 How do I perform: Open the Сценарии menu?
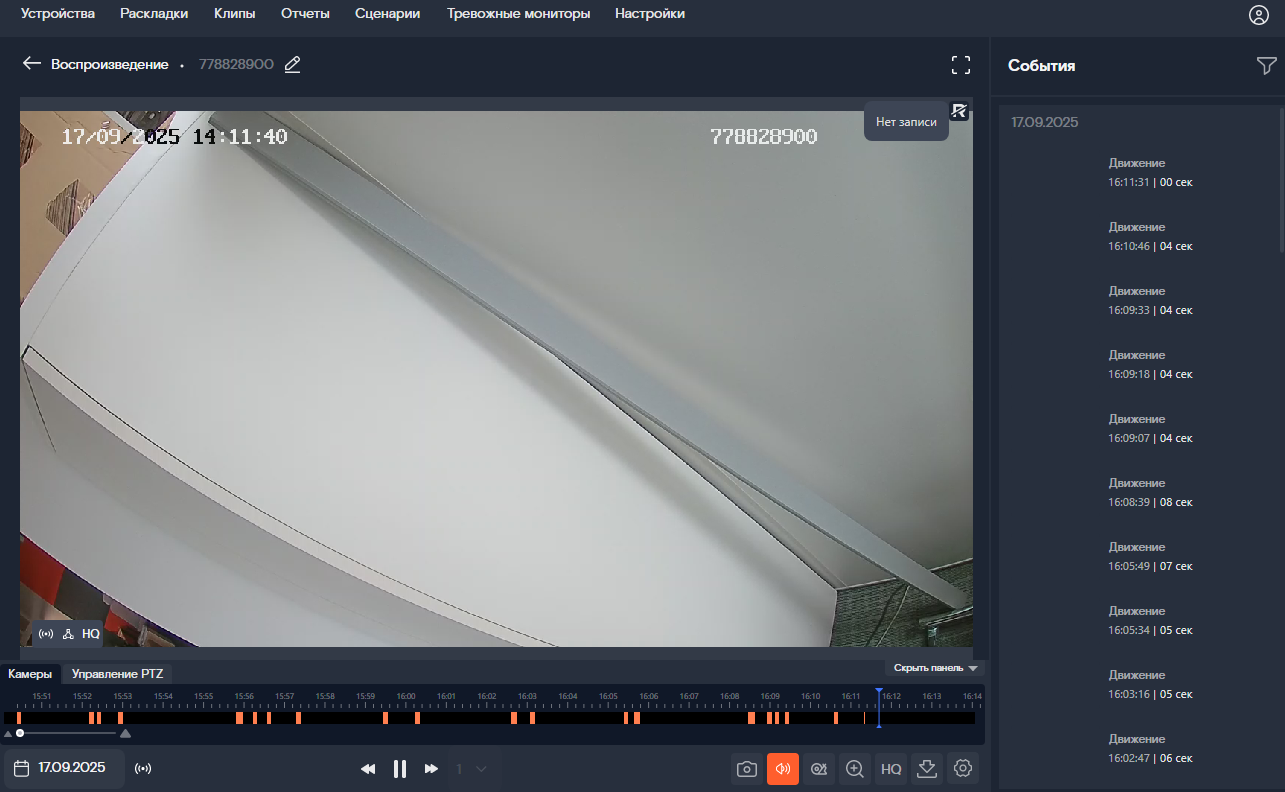click(x=388, y=14)
